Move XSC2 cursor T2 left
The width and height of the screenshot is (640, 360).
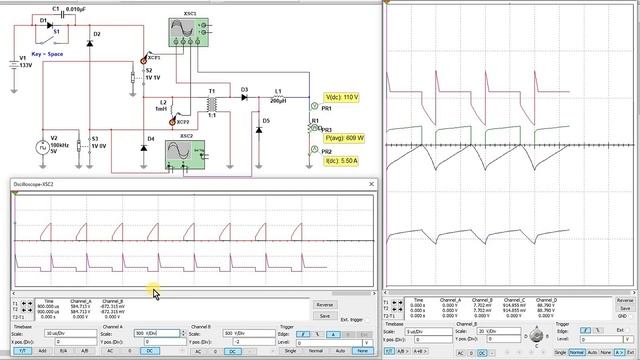[24, 310]
